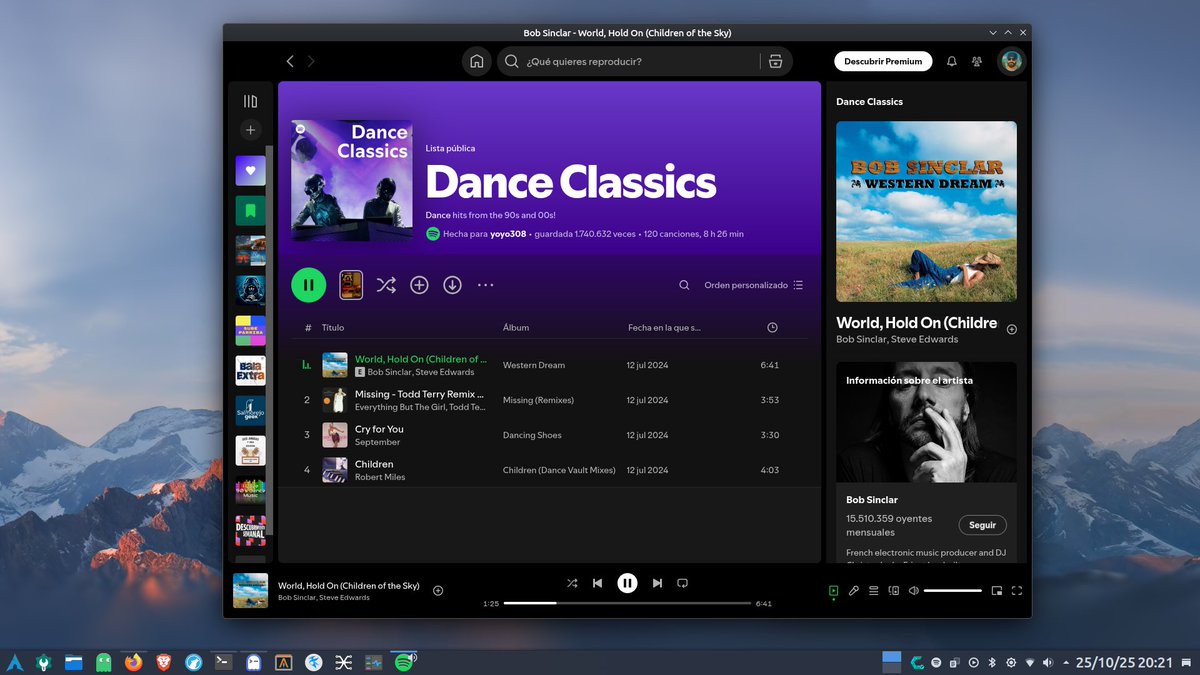This screenshot has height=675, width=1200.
Task: Pause playlist with green button
Action: click(x=308, y=285)
